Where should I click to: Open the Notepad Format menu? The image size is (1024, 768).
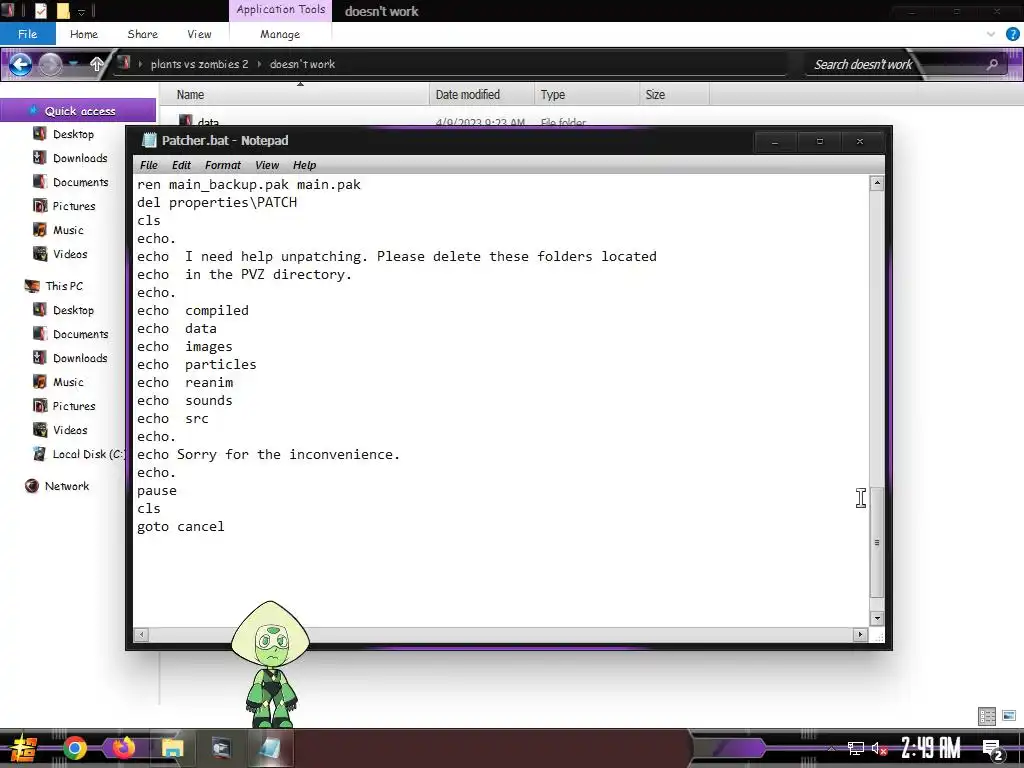click(223, 165)
